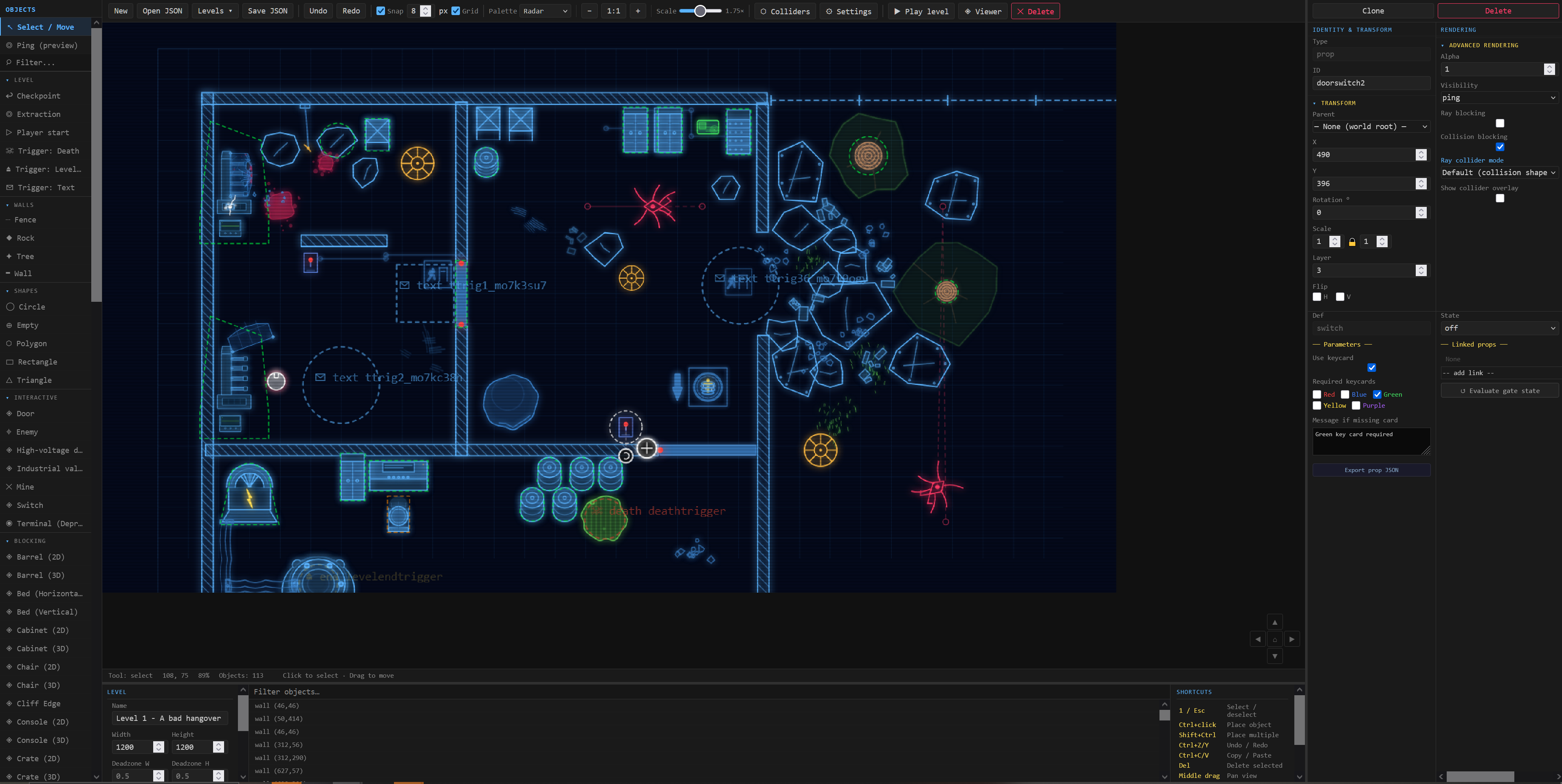Choose the Rock wall object
The height and width of the screenshot is (784, 1562).
coord(46,238)
